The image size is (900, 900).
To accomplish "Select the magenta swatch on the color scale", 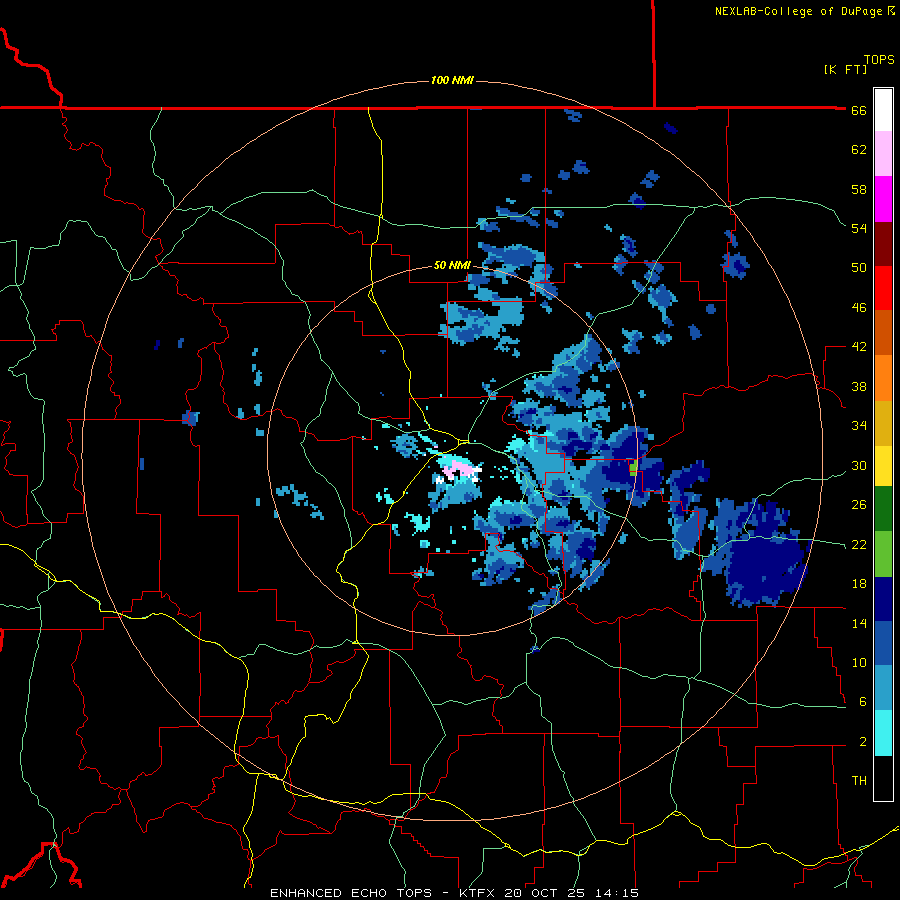I will [x=883, y=199].
